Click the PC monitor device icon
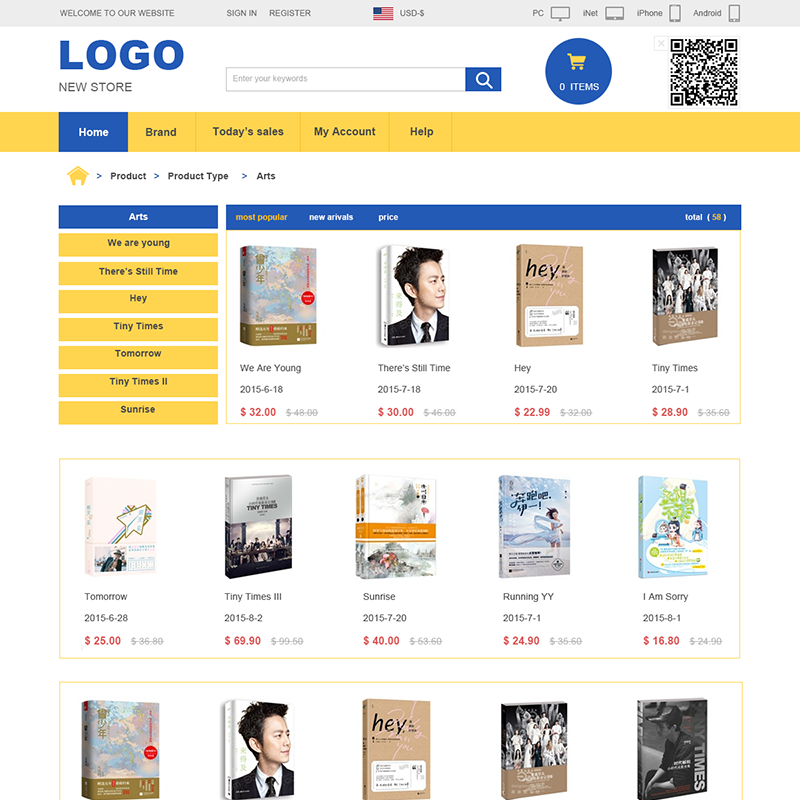The width and height of the screenshot is (800, 800). (x=561, y=14)
